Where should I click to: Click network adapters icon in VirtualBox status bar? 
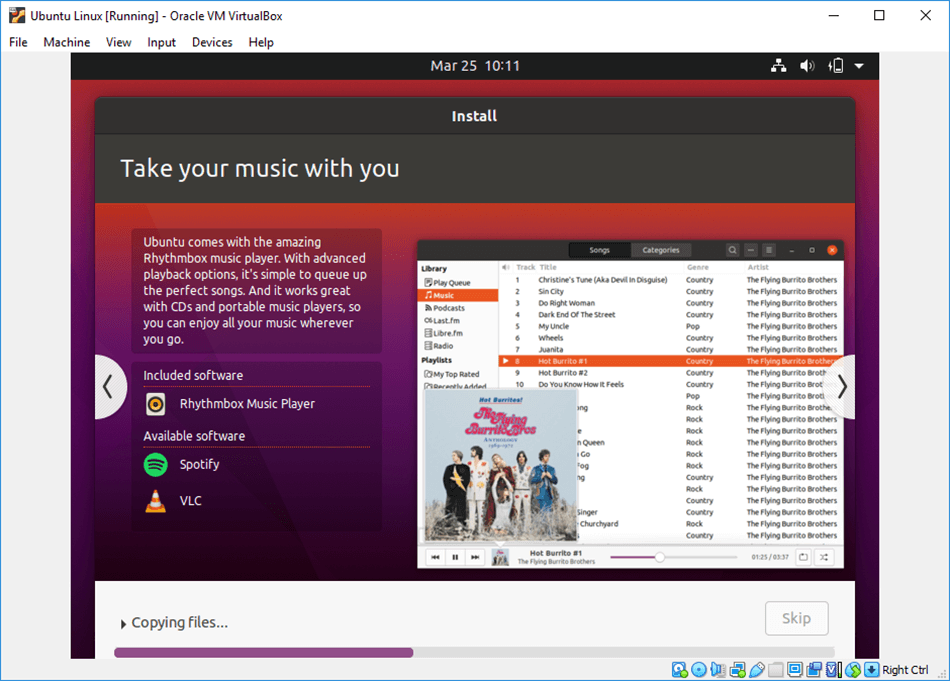[737, 669]
